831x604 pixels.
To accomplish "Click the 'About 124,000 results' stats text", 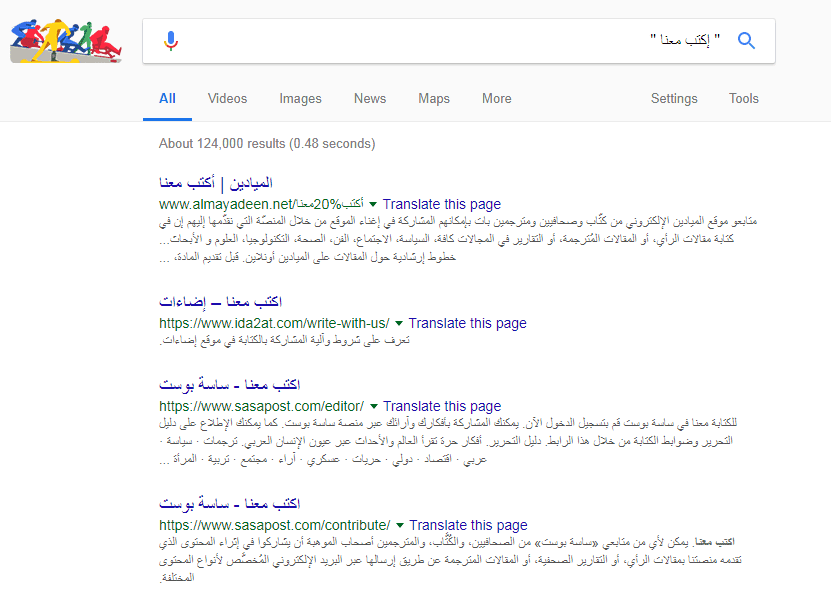I will point(267,144).
